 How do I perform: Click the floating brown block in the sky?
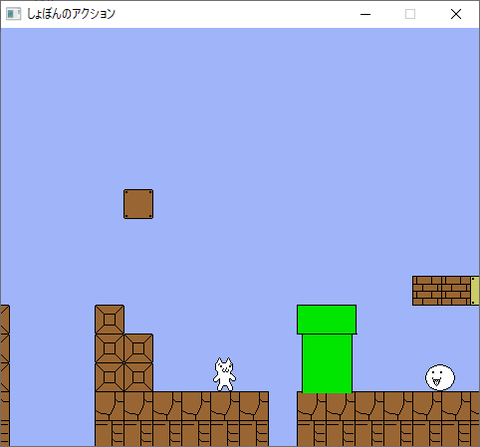pos(138,204)
